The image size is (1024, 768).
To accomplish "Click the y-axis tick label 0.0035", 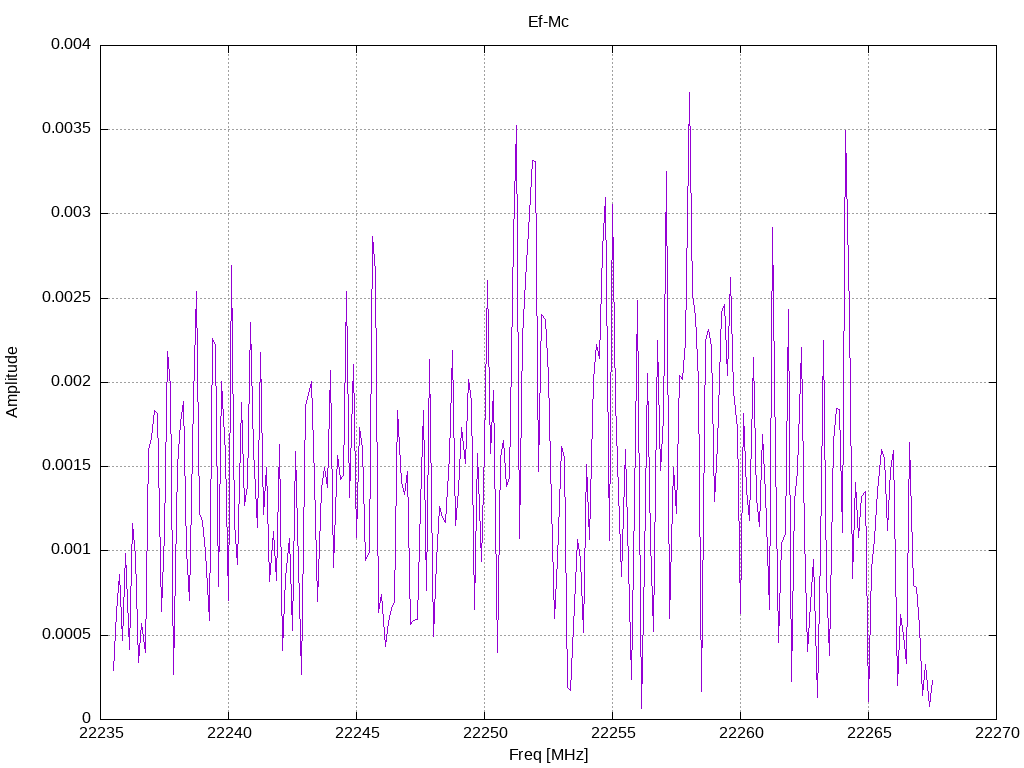I will pos(67,128).
